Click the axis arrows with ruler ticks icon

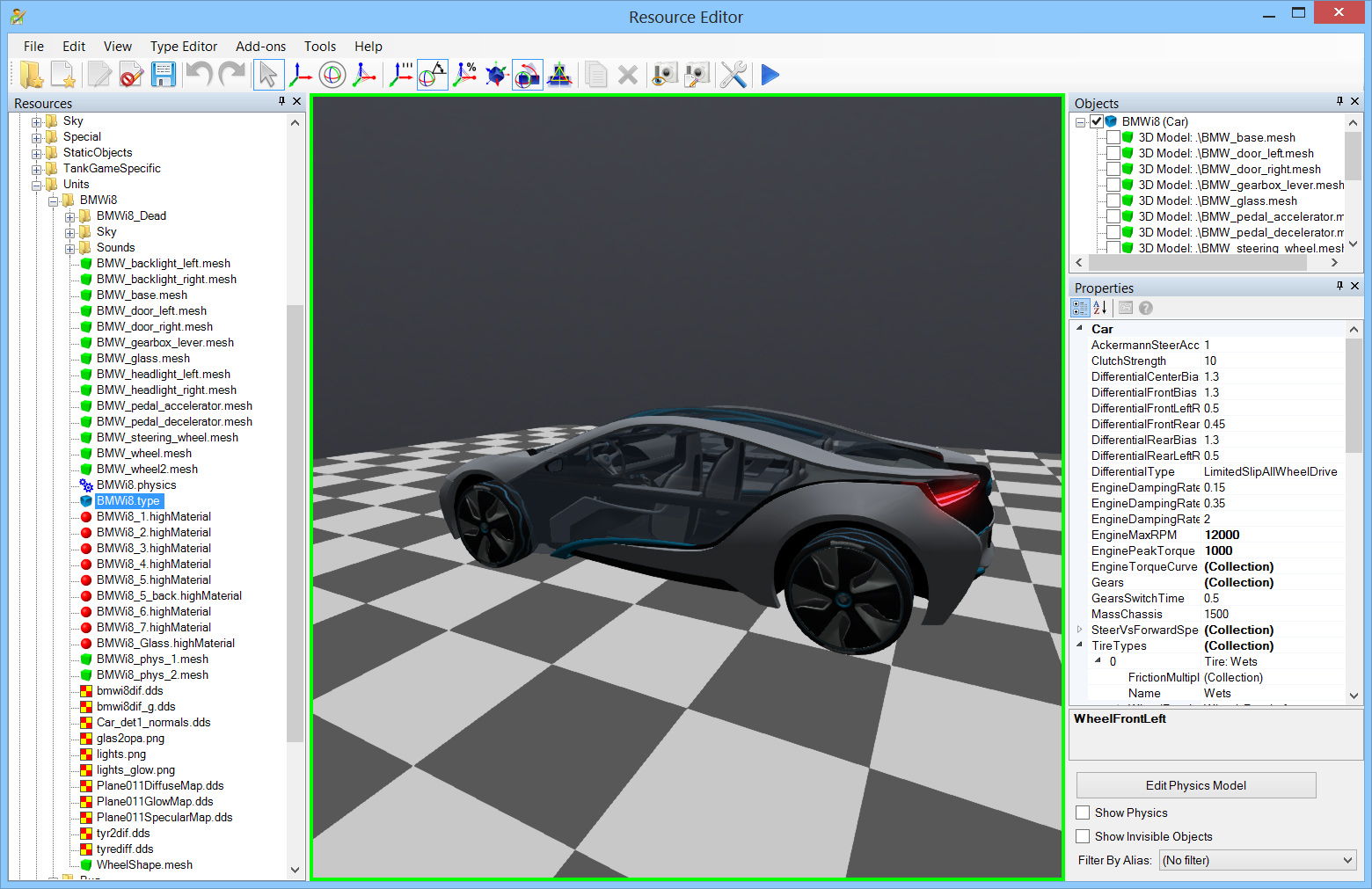point(401,75)
